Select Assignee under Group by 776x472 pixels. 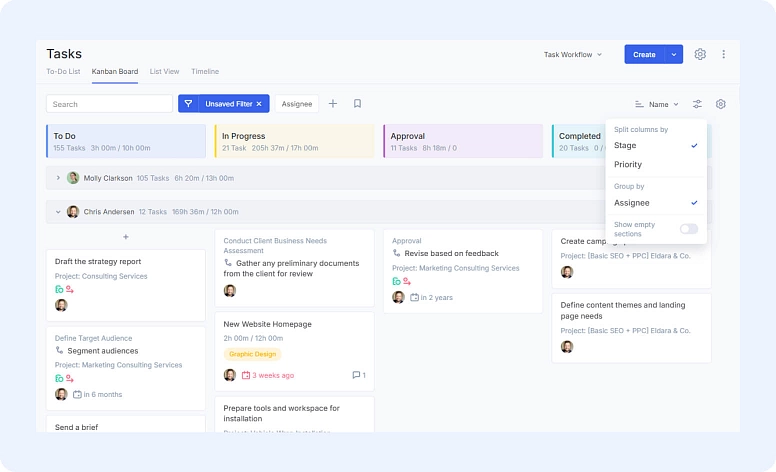(x=632, y=203)
